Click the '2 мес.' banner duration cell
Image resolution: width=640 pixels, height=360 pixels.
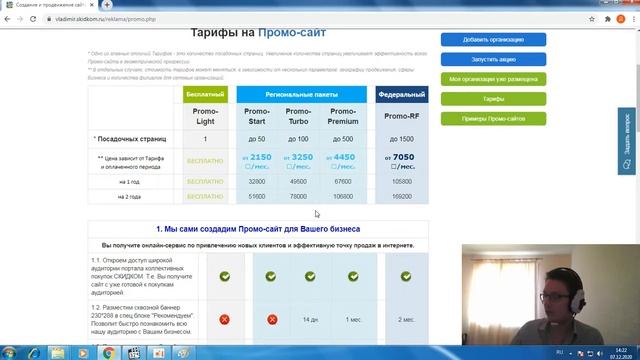click(x=406, y=320)
